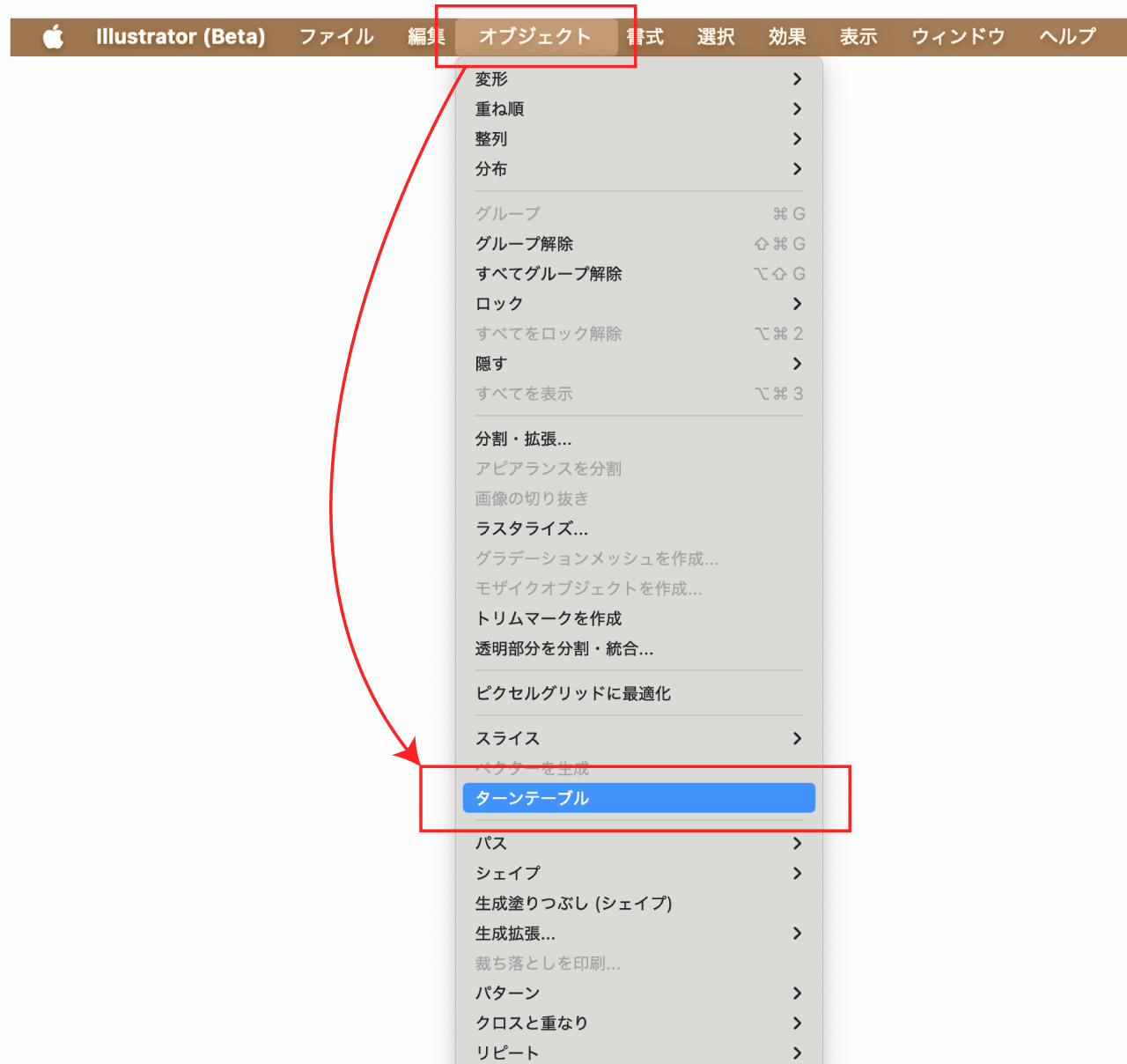The image size is (1127, 1064).
Task: Expand the パス submenu
Action: [x=639, y=843]
